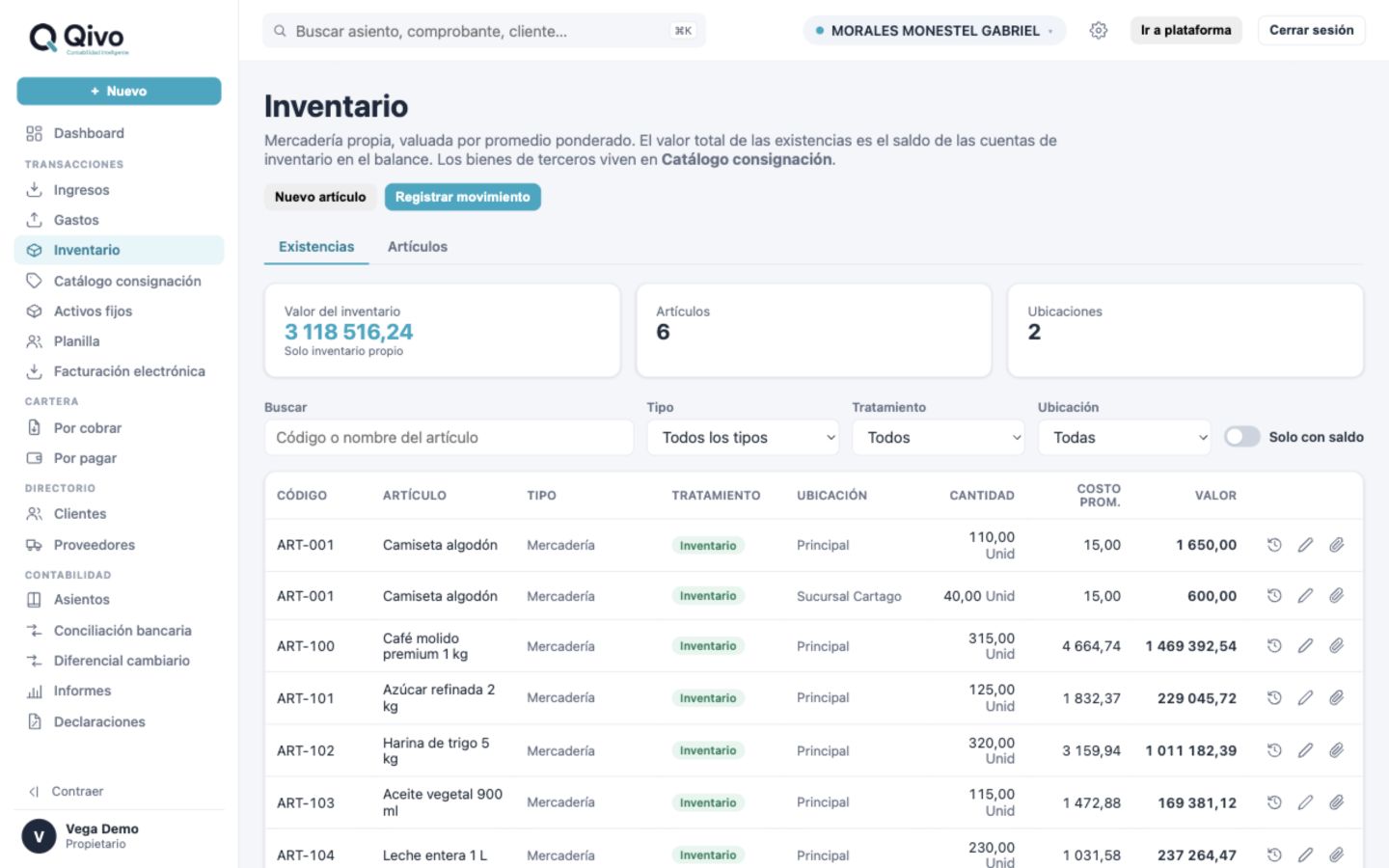Click the CANTIDAD column header
Screen dimensions: 1389x868
(982, 496)
